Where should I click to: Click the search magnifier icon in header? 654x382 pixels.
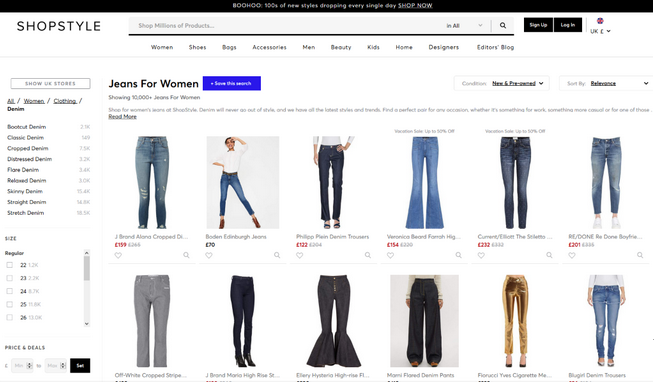pos(503,25)
